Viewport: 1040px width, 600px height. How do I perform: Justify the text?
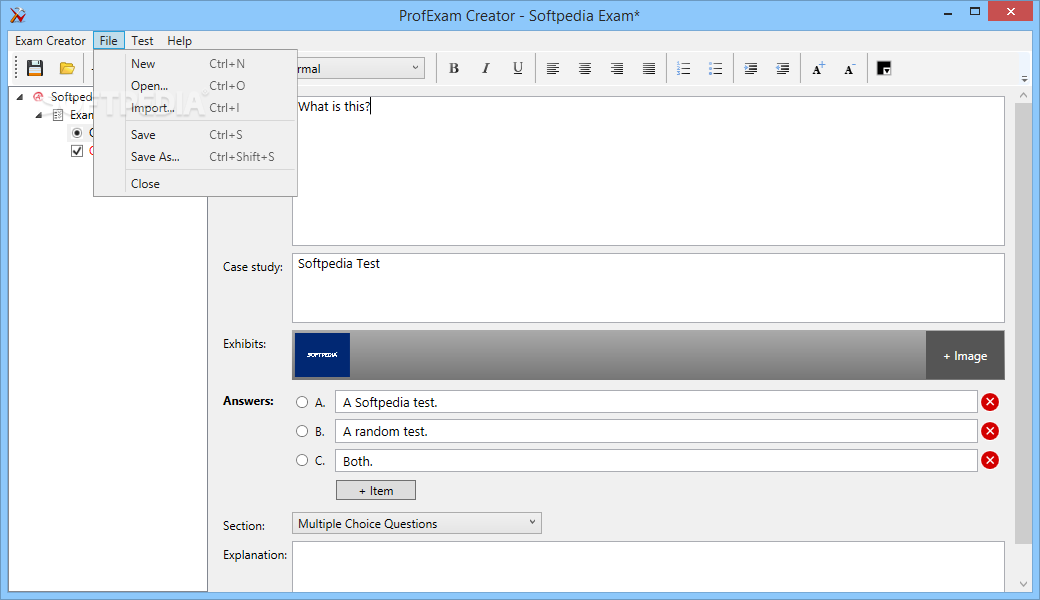click(x=649, y=68)
